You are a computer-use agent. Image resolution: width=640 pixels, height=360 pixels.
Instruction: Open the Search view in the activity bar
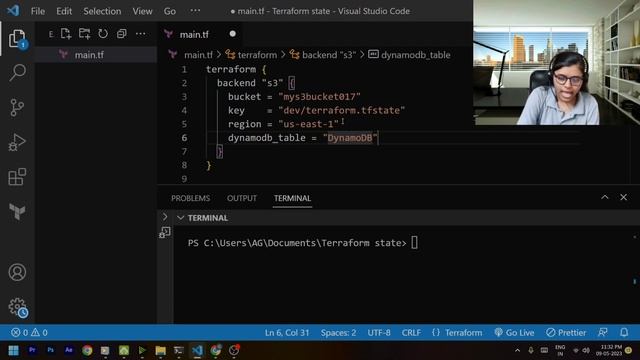(x=17, y=73)
